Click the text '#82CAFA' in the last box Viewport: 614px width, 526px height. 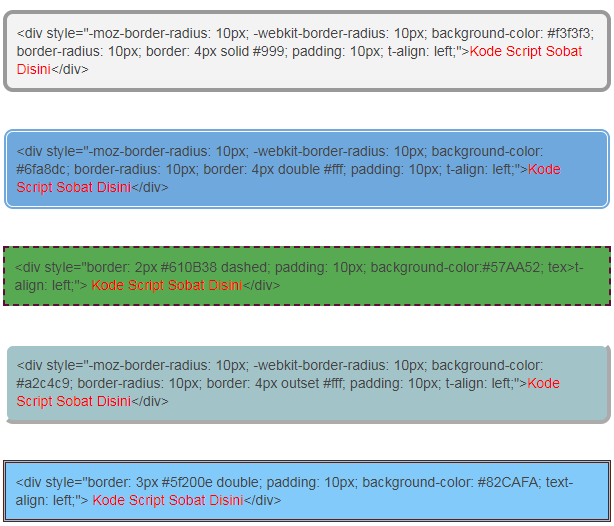click(x=508, y=482)
